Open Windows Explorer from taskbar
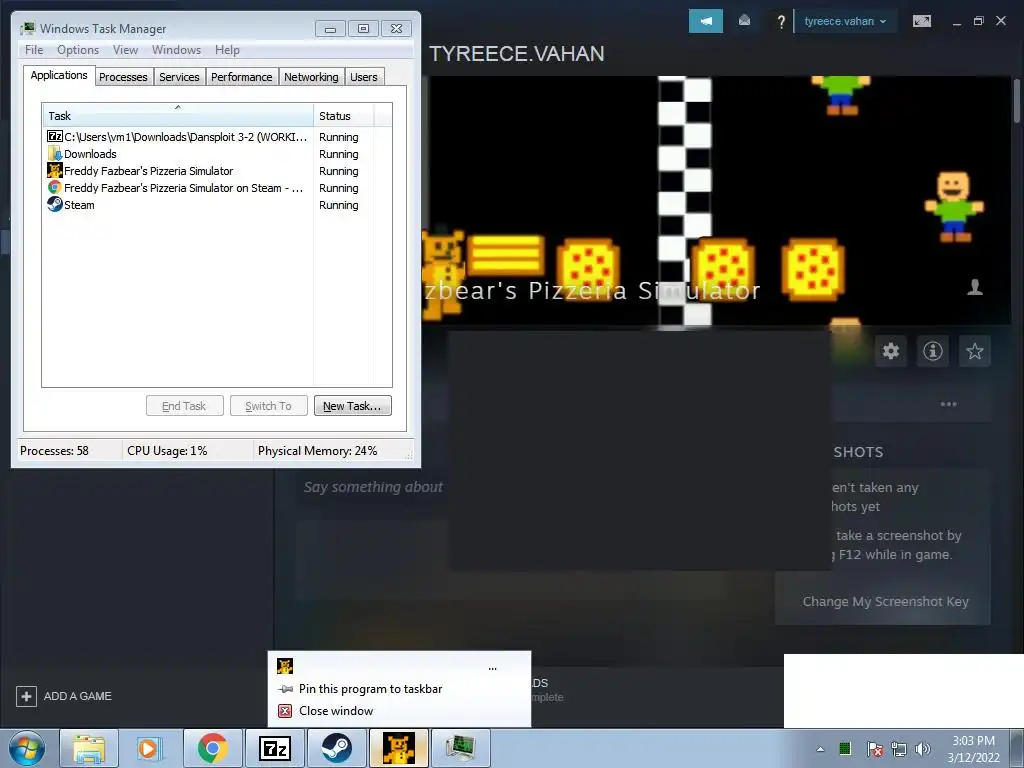This screenshot has width=1024, height=768. [89, 748]
